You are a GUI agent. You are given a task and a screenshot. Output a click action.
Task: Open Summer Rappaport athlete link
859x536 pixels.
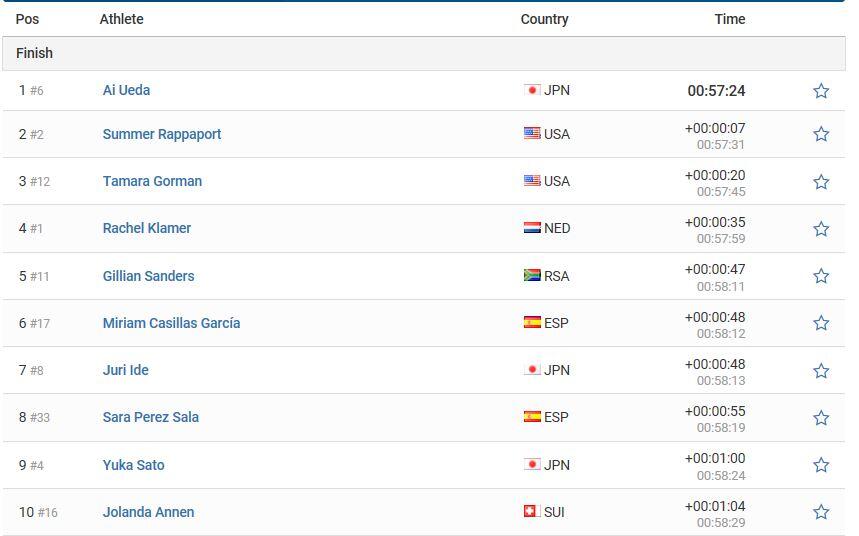(x=162, y=134)
